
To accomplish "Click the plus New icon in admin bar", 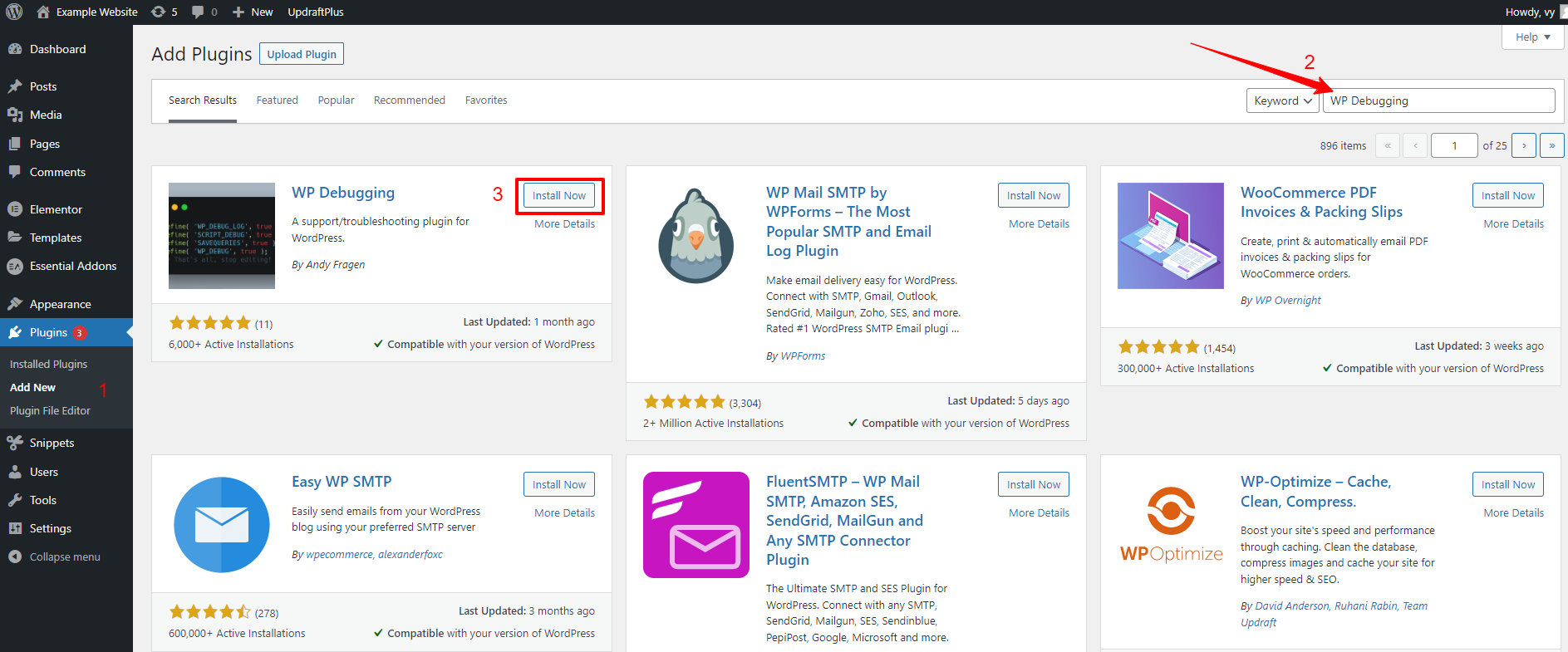I will (x=238, y=12).
